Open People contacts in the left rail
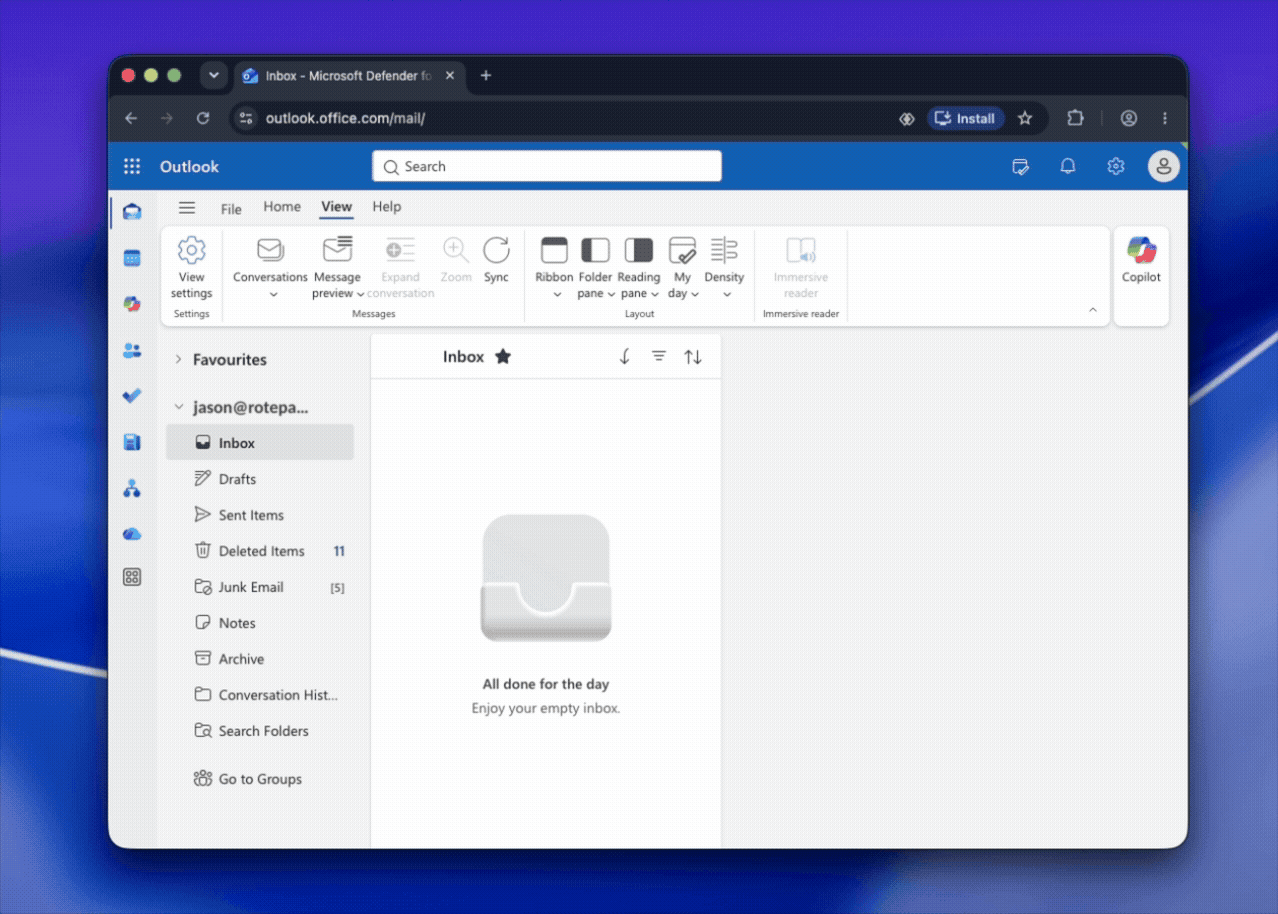 point(132,350)
